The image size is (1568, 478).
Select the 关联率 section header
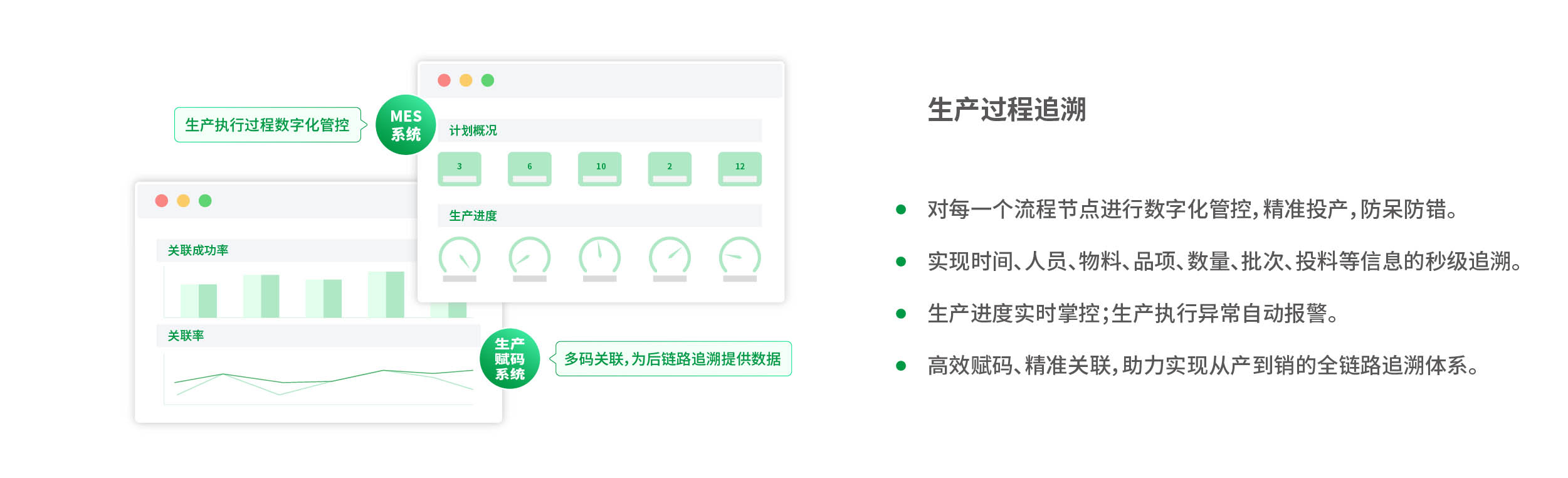(186, 336)
